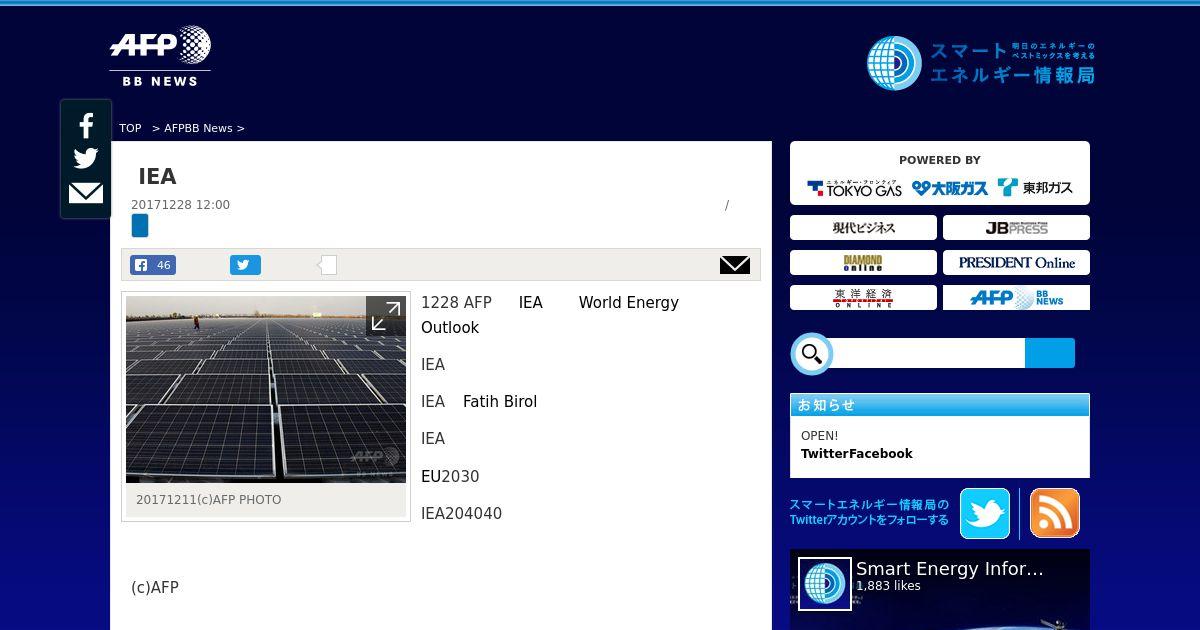The height and width of the screenshot is (630, 1200).
Task: Open Smart Energy Infor... Facebook page title
Action: (950, 569)
